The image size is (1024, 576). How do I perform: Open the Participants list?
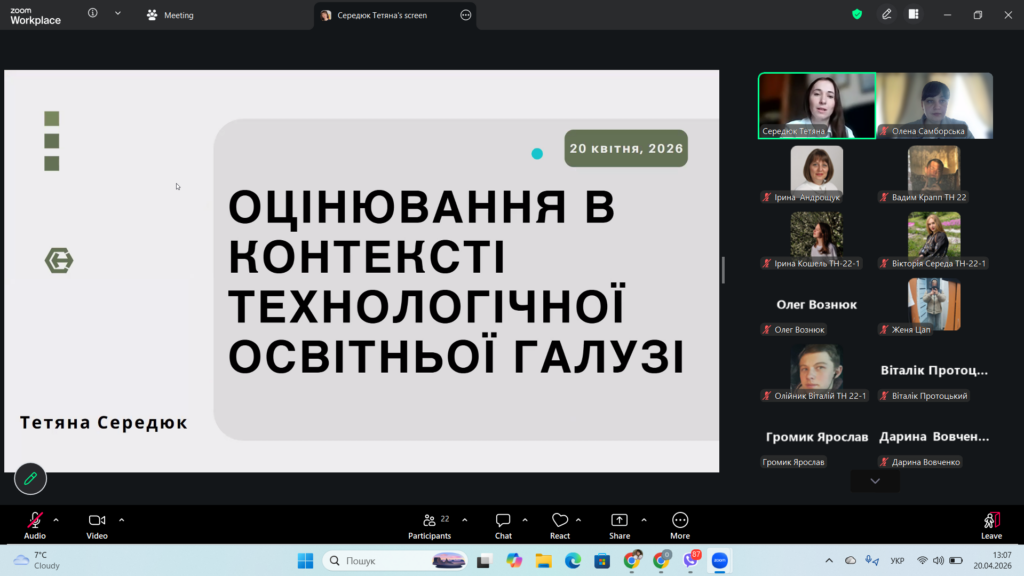(x=430, y=524)
